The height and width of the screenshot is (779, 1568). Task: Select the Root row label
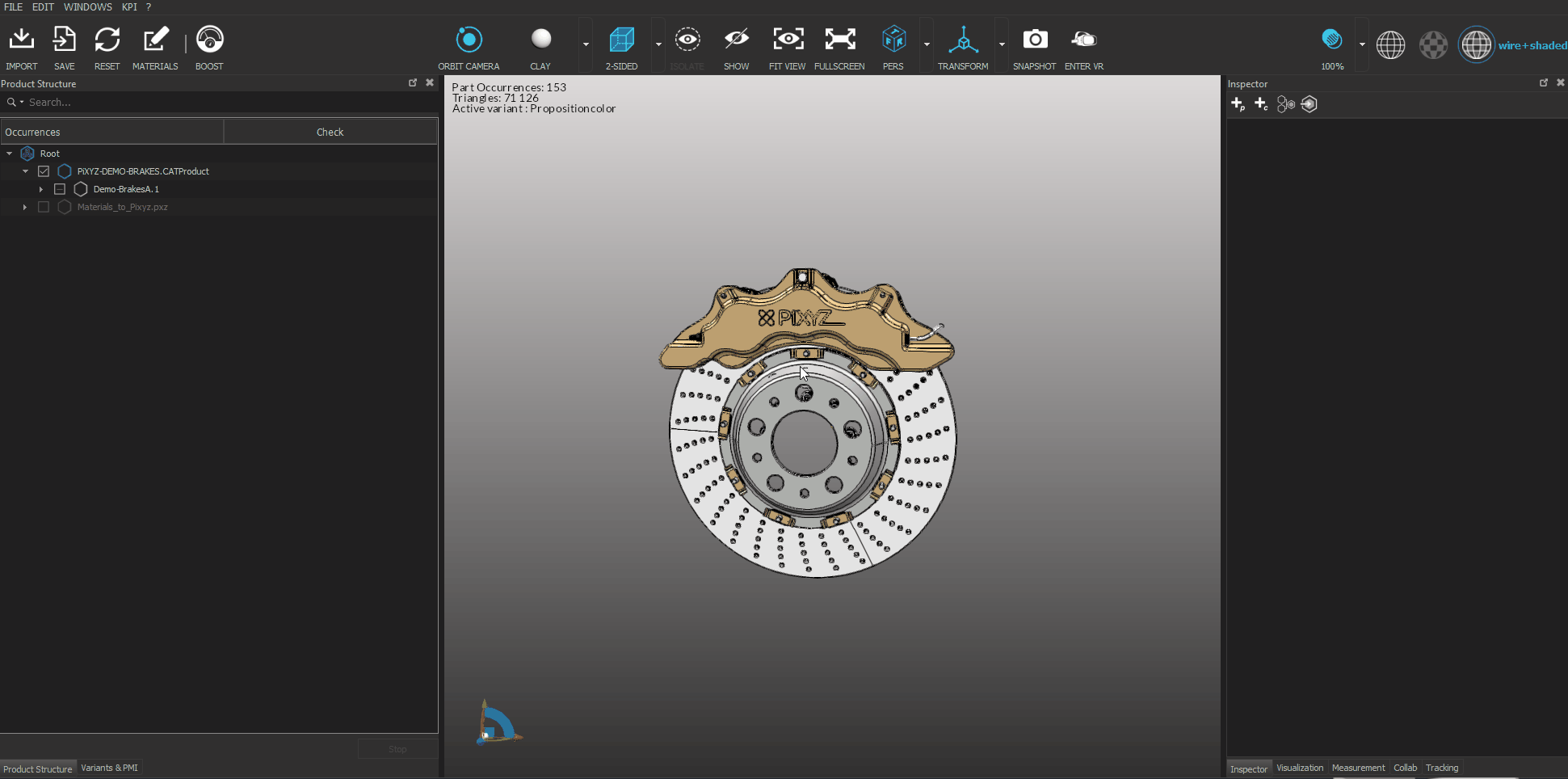(50, 154)
